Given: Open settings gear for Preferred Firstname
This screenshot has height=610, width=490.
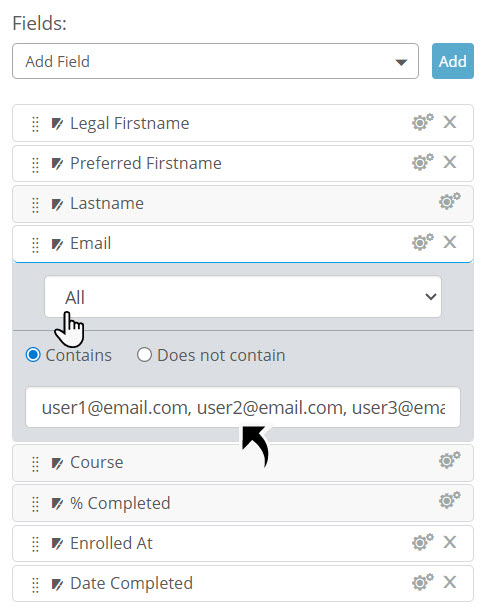Looking at the screenshot, I should [422, 162].
